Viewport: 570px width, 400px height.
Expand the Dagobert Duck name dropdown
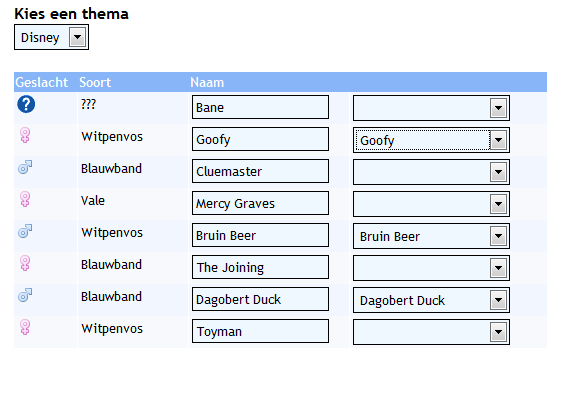tap(431, 300)
